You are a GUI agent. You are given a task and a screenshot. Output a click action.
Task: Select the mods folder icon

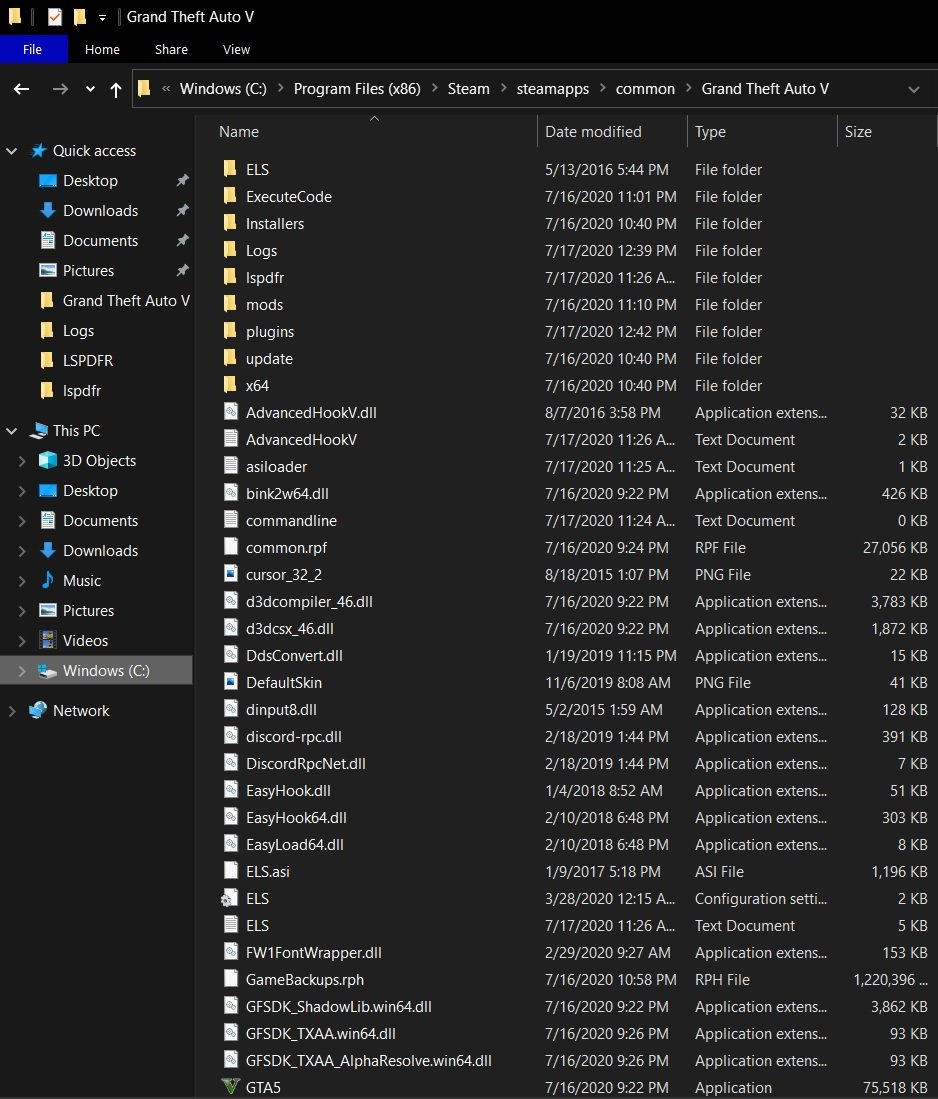coord(230,303)
